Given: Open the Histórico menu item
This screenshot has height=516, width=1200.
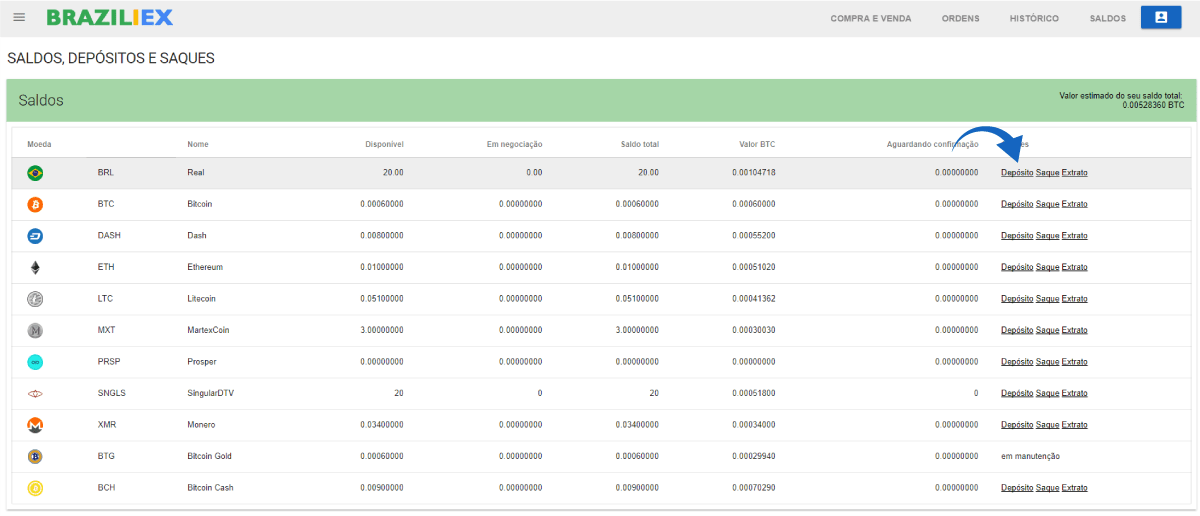Looking at the screenshot, I should coord(1034,18).
